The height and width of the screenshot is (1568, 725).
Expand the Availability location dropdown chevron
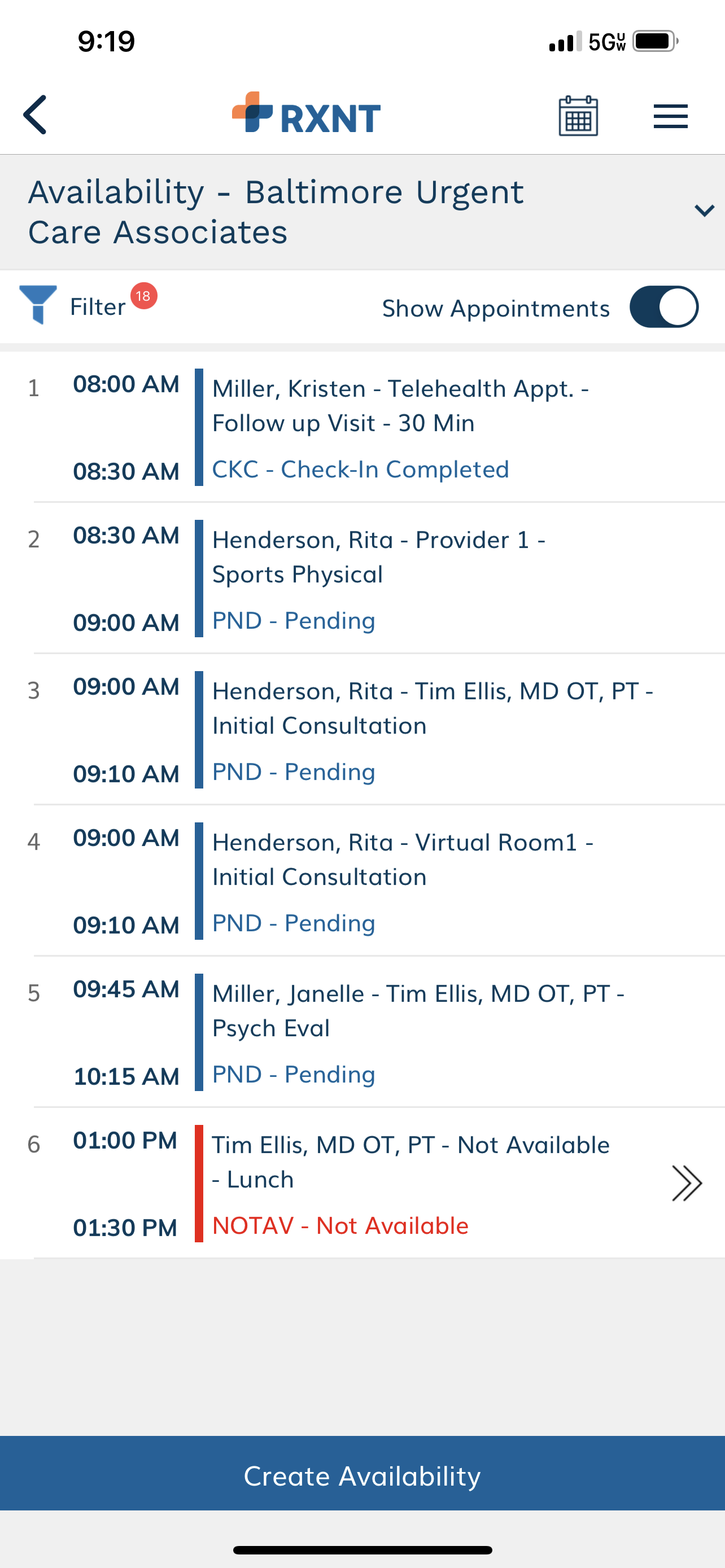pos(704,211)
